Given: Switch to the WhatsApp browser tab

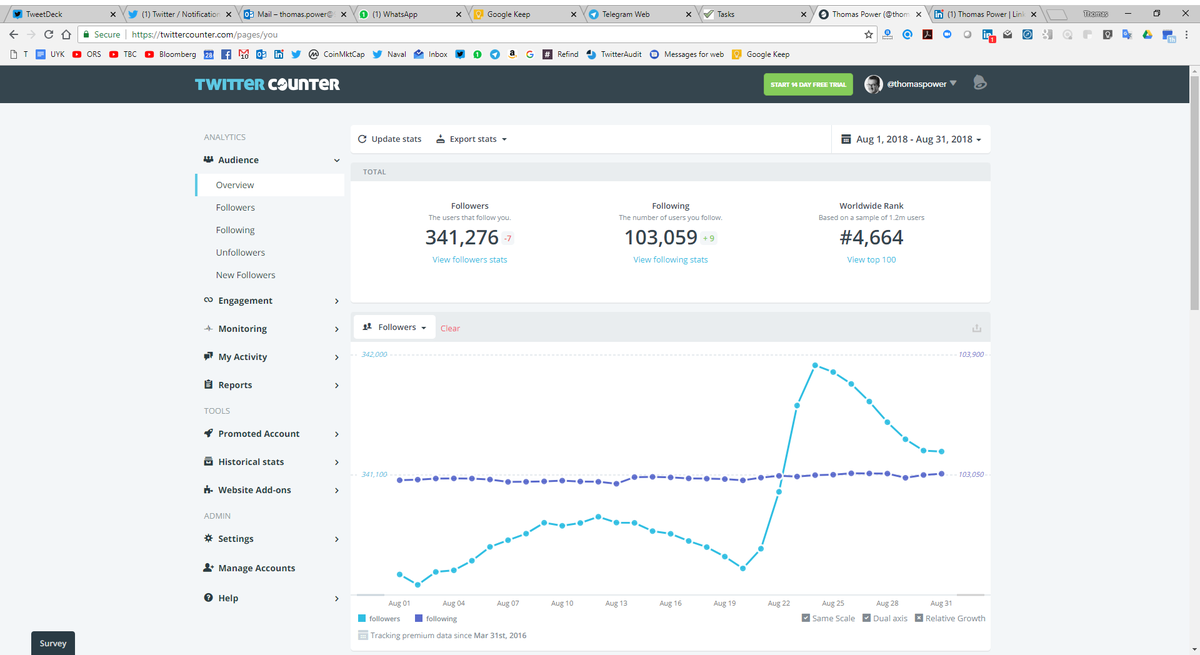Looking at the screenshot, I should pos(410,14).
